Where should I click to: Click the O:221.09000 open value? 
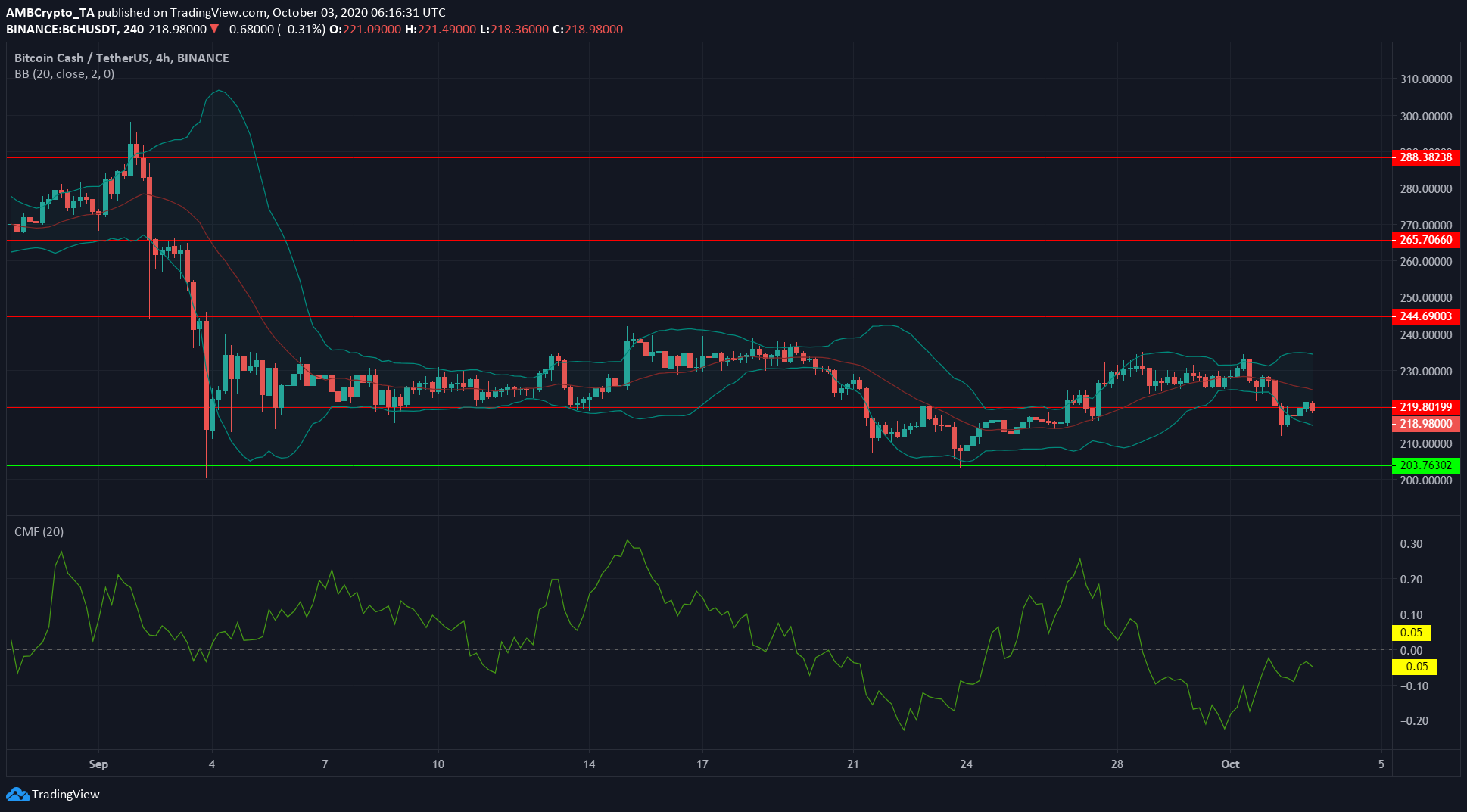coord(365,30)
